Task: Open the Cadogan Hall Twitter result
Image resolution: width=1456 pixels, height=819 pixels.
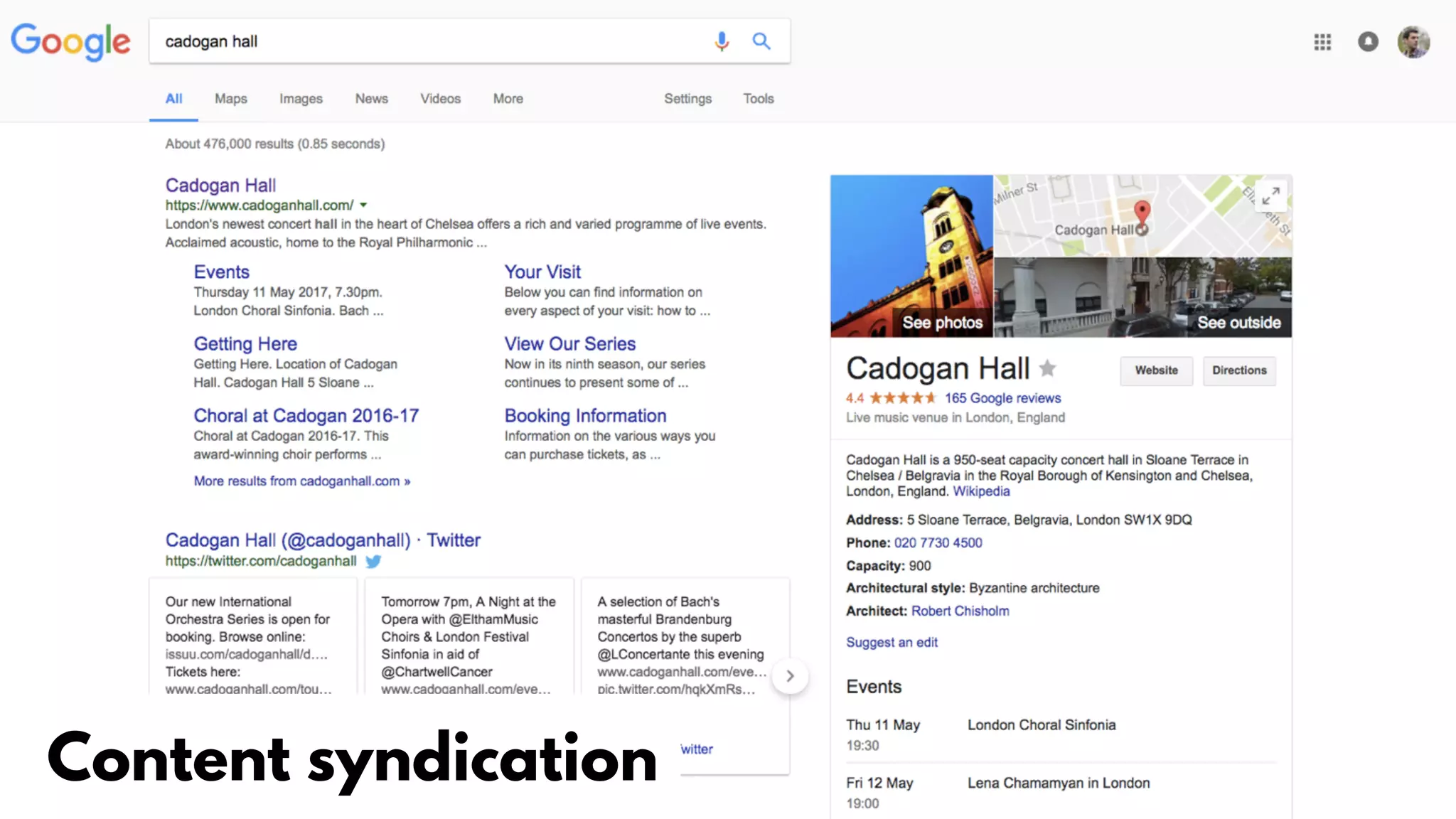Action: point(323,540)
